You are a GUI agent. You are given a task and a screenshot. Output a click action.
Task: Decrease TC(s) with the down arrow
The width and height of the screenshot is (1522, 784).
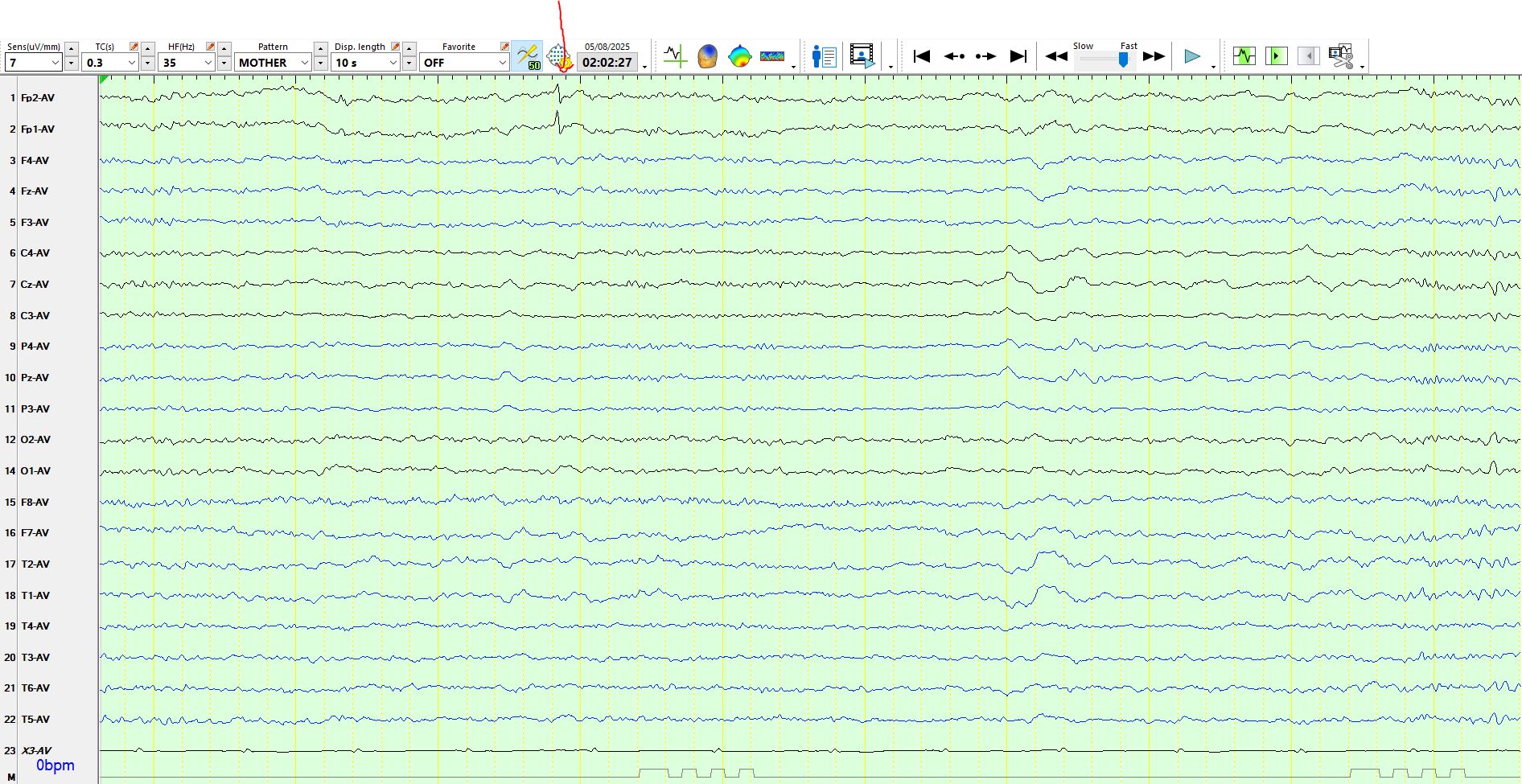coord(148,63)
